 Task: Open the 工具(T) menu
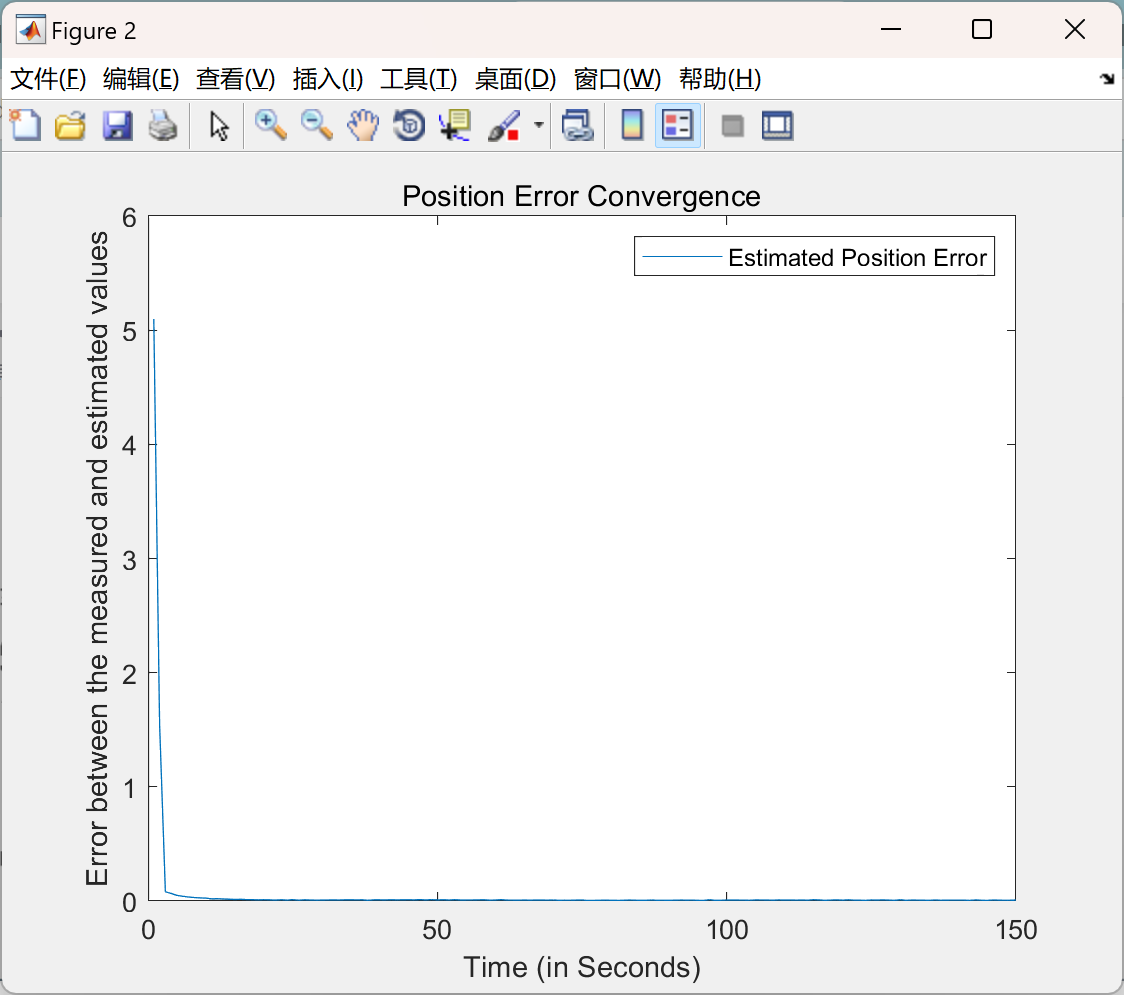click(419, 79)
